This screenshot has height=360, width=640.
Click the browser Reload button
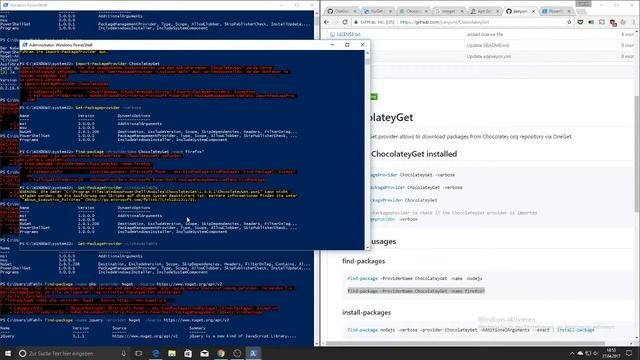point(345,22)
